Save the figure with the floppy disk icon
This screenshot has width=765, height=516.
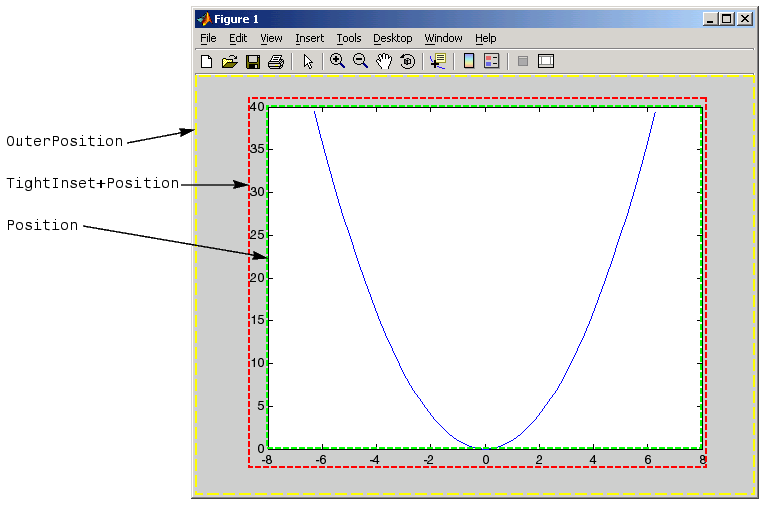click(253, 62)
